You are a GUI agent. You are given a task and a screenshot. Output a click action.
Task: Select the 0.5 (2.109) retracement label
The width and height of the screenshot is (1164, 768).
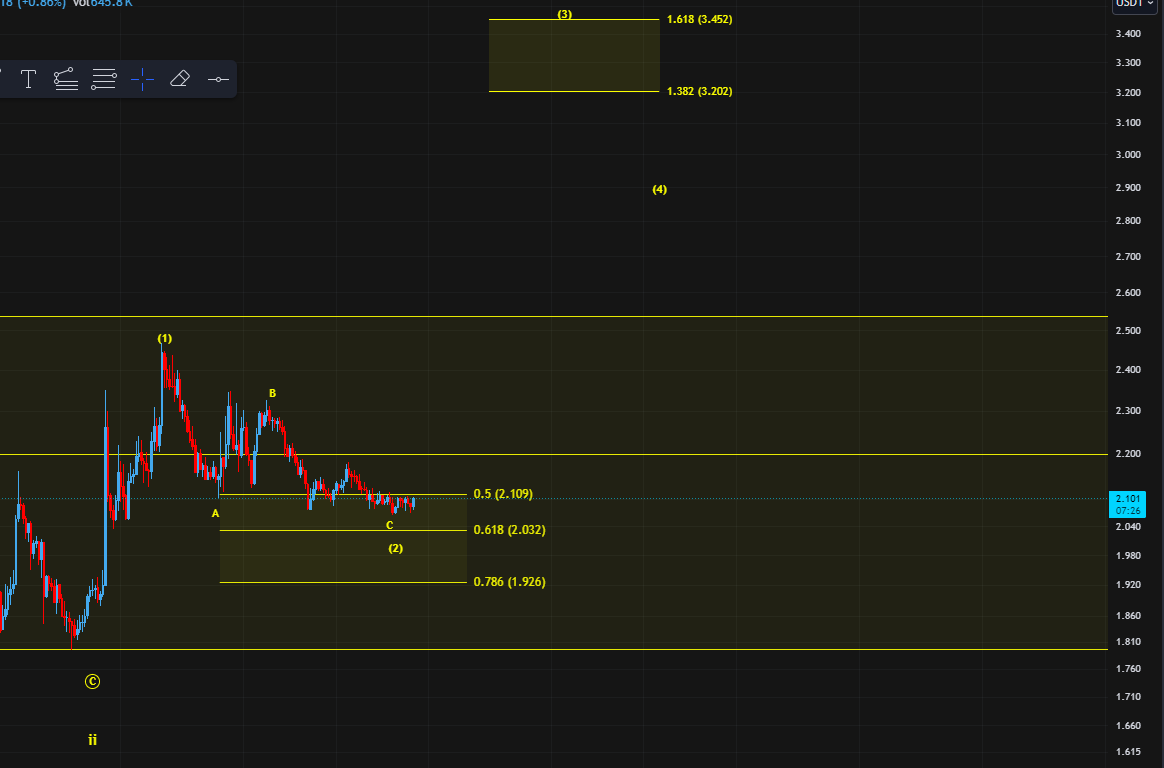pos(503,494)
